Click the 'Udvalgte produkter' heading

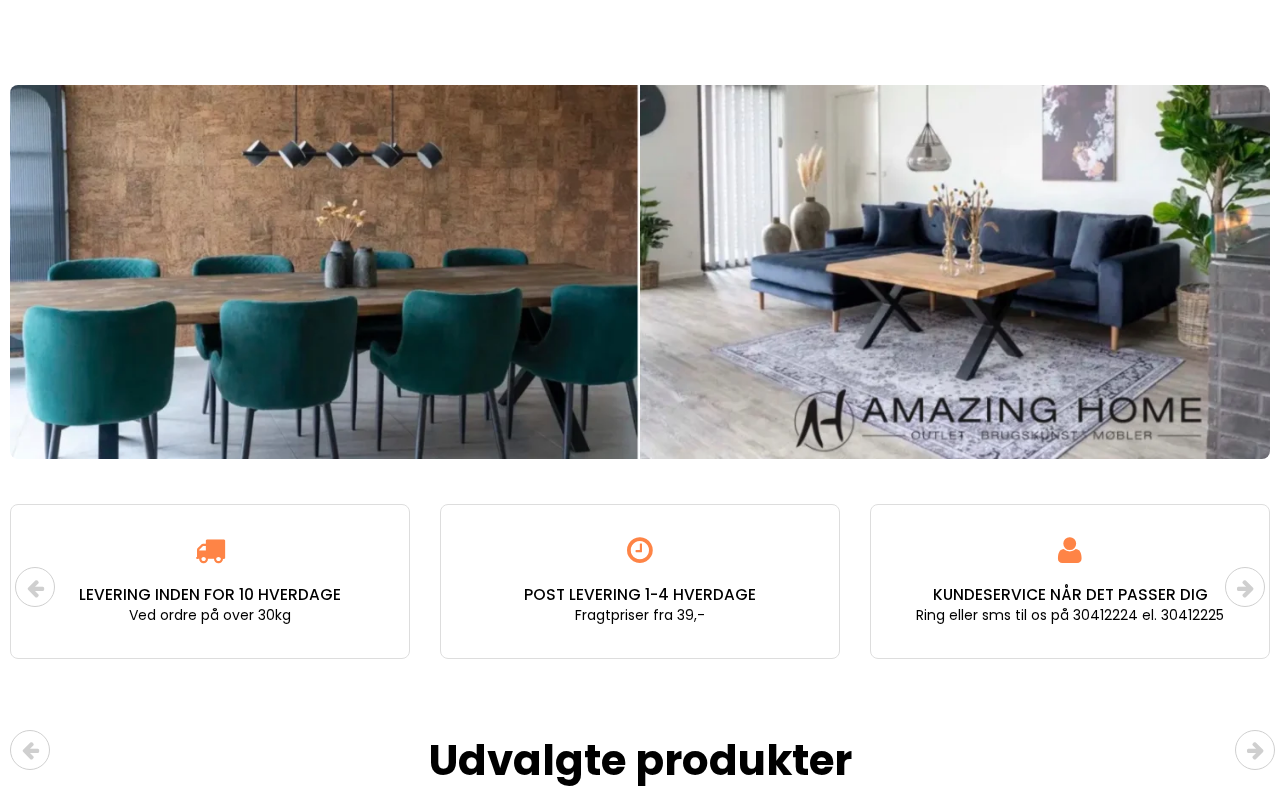click(640, 760)
